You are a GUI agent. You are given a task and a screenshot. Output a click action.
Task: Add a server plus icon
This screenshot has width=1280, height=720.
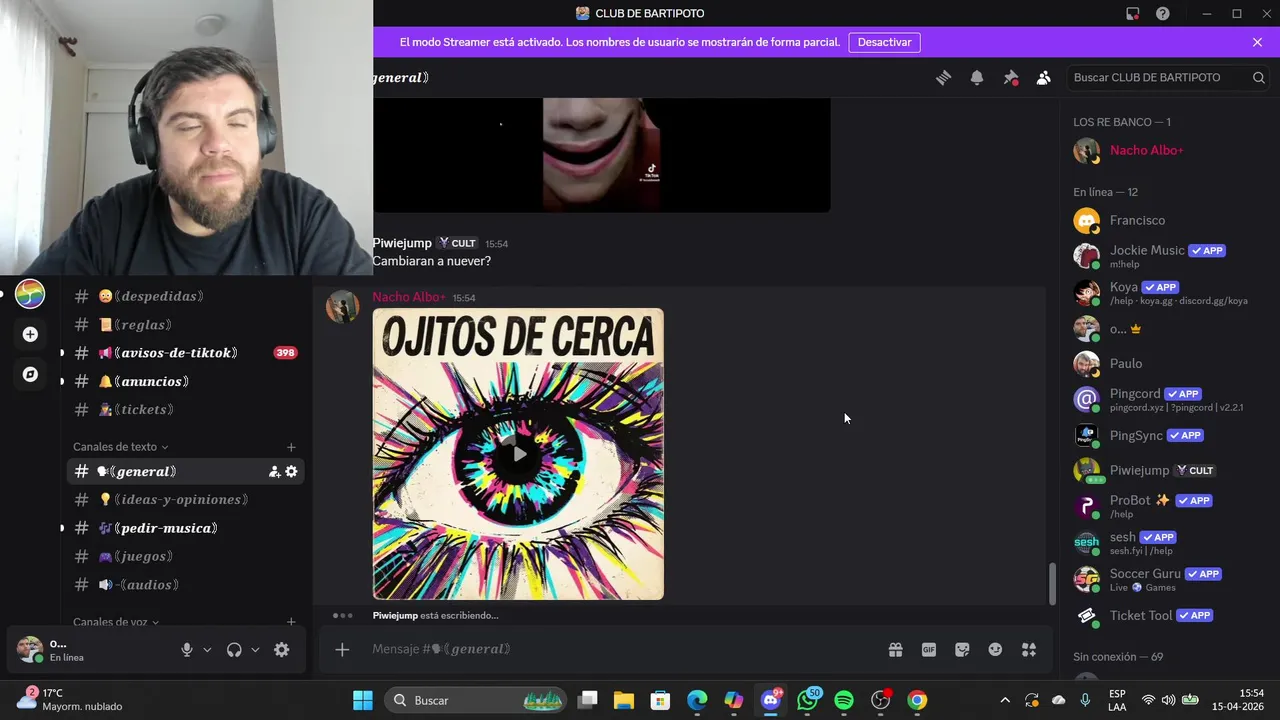tap(30, 334)
